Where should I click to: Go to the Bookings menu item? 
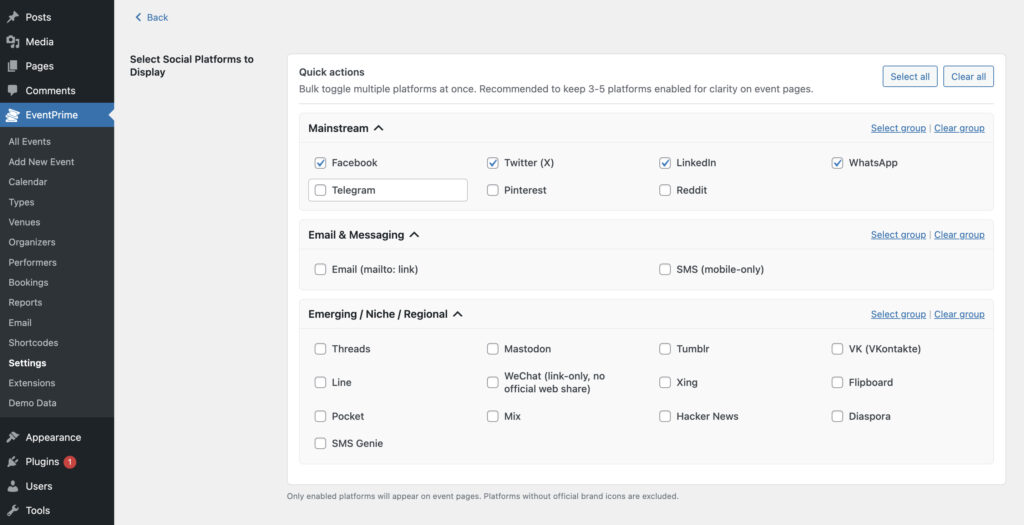[28, 282]
